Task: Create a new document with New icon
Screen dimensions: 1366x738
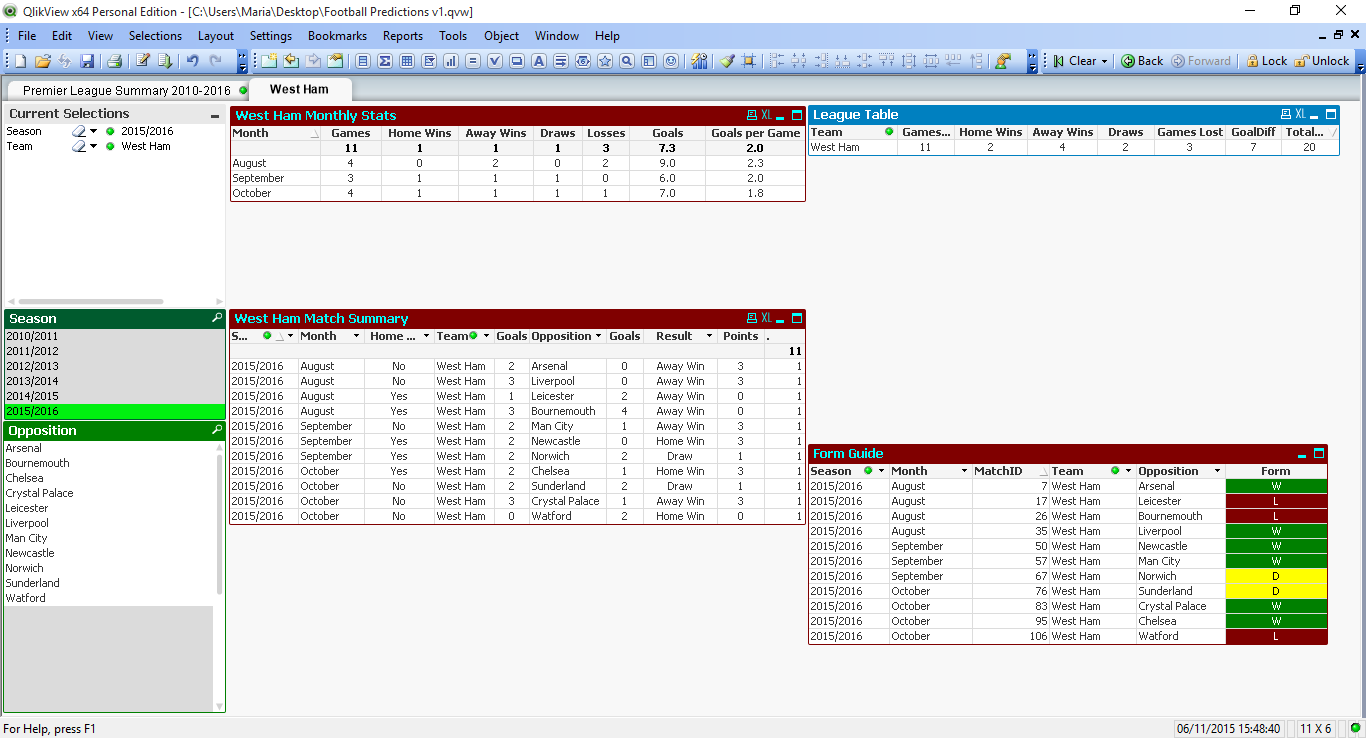Action: point(22,61)
